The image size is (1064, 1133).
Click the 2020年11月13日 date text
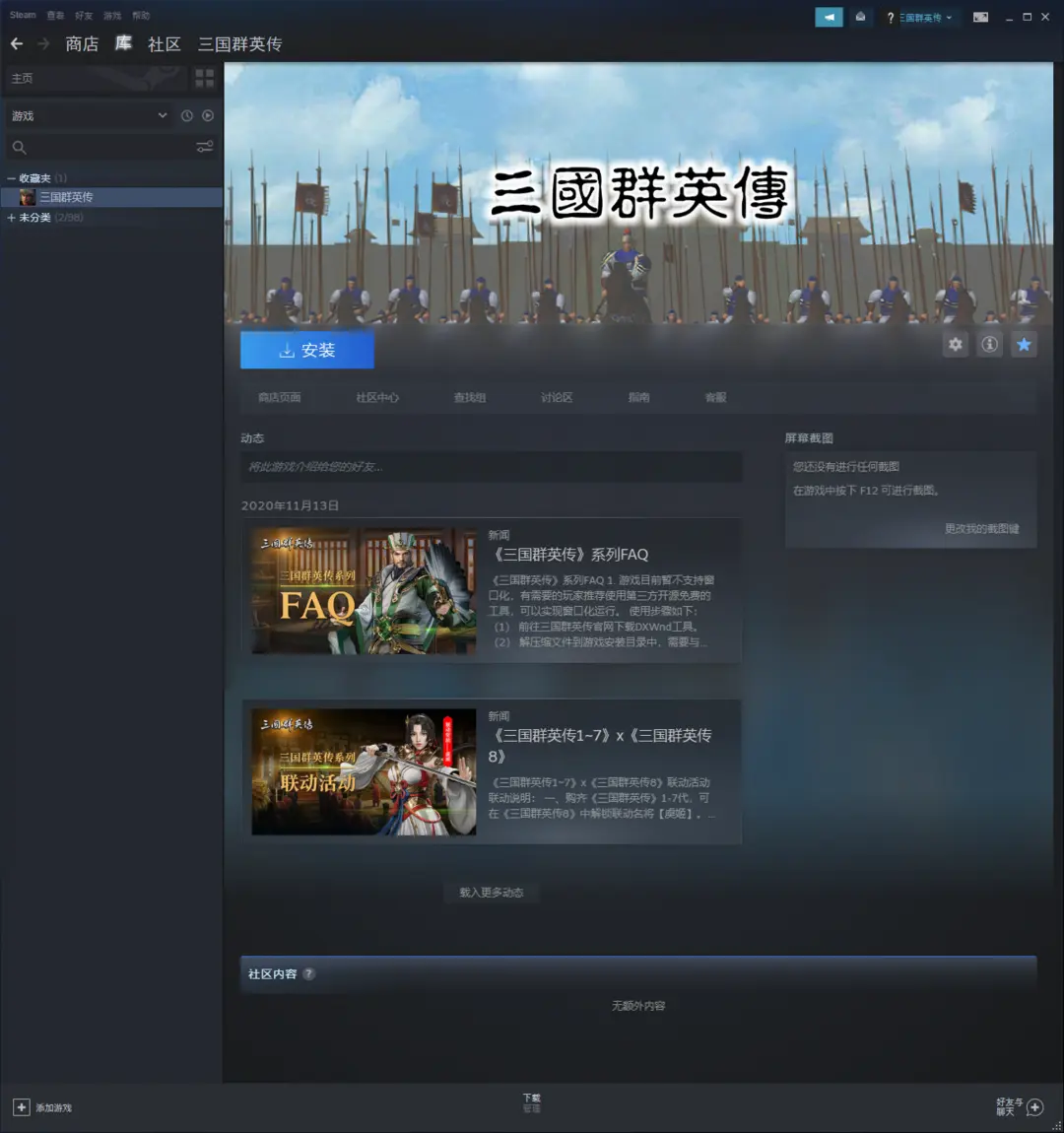click(290, 505)
